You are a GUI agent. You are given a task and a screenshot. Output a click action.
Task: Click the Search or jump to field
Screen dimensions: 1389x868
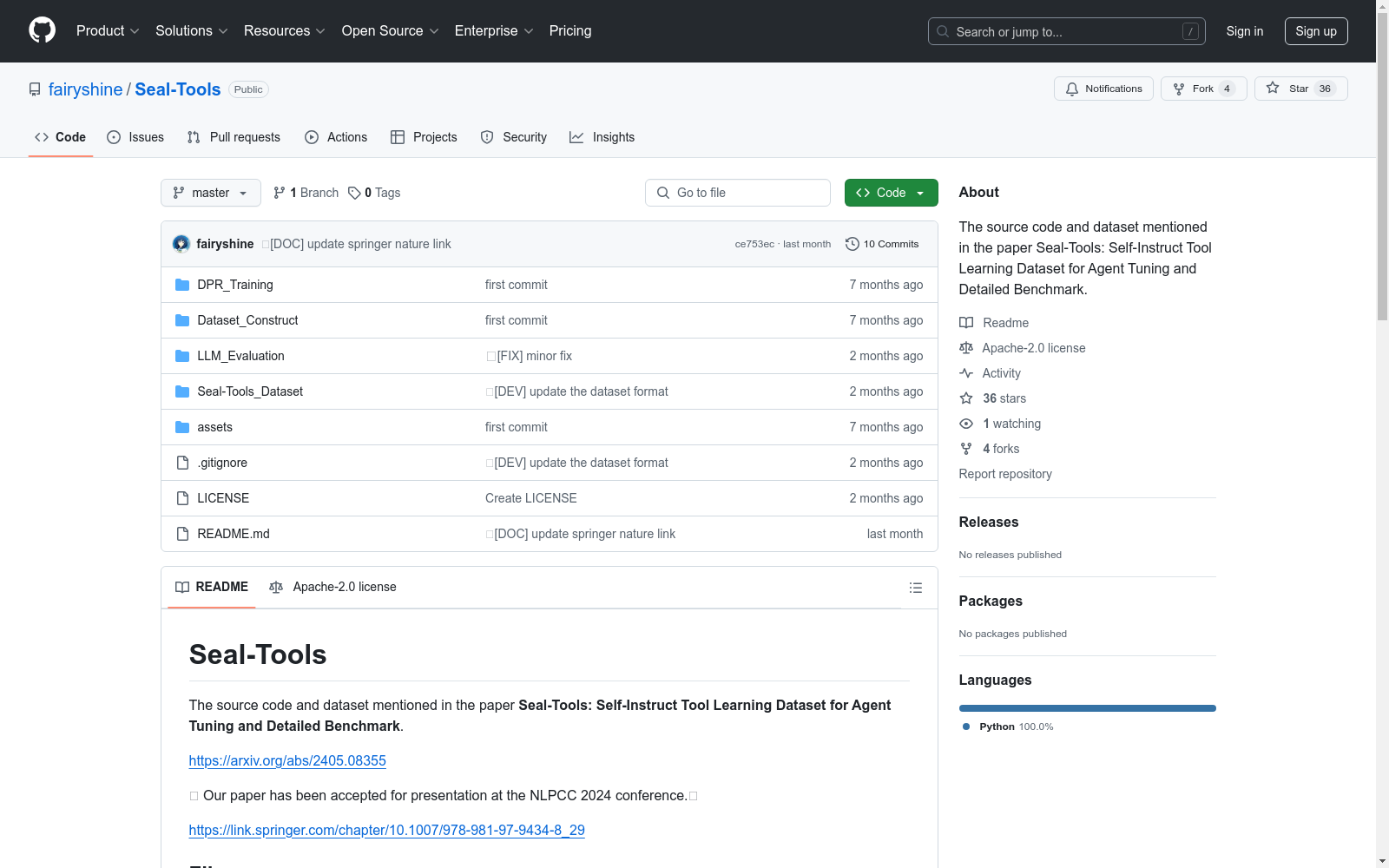point(1067,31)
